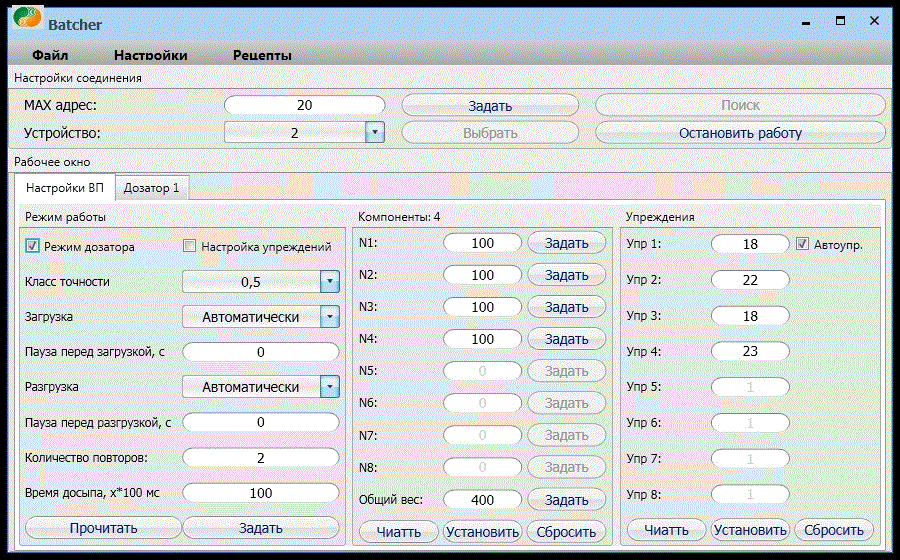The width and height of the screenshot is (900, 560).
Task: Click Сбросить in the Упреждения panel
Action: 835,531
